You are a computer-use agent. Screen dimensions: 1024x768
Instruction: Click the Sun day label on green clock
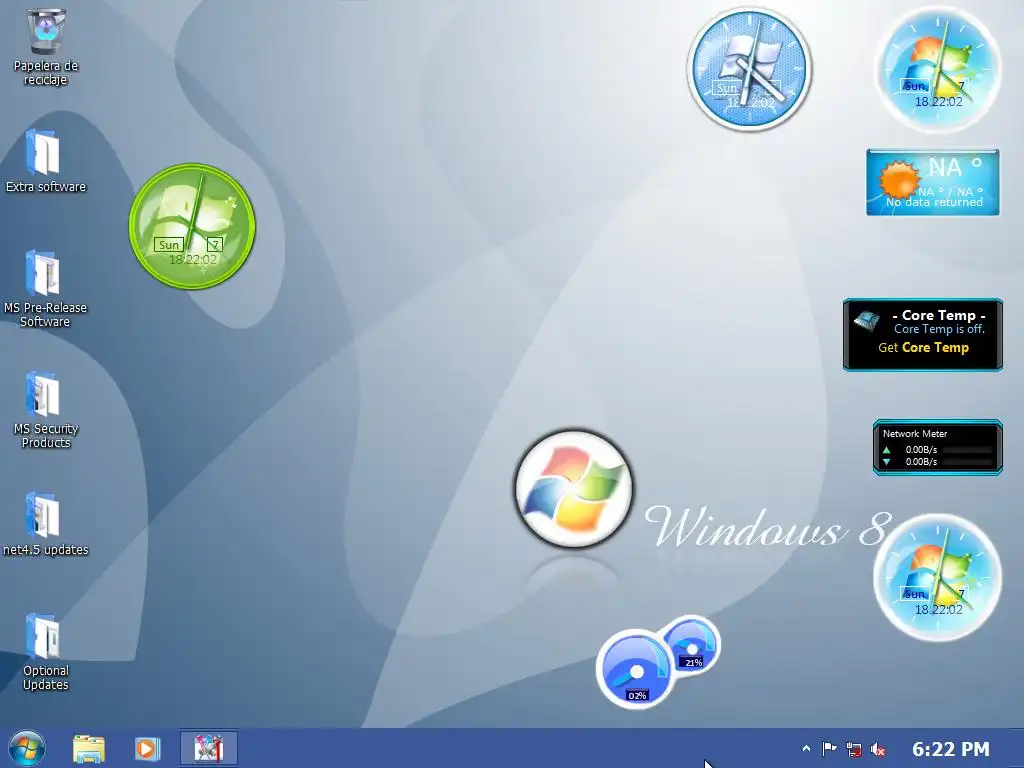[x=168, y=245]
